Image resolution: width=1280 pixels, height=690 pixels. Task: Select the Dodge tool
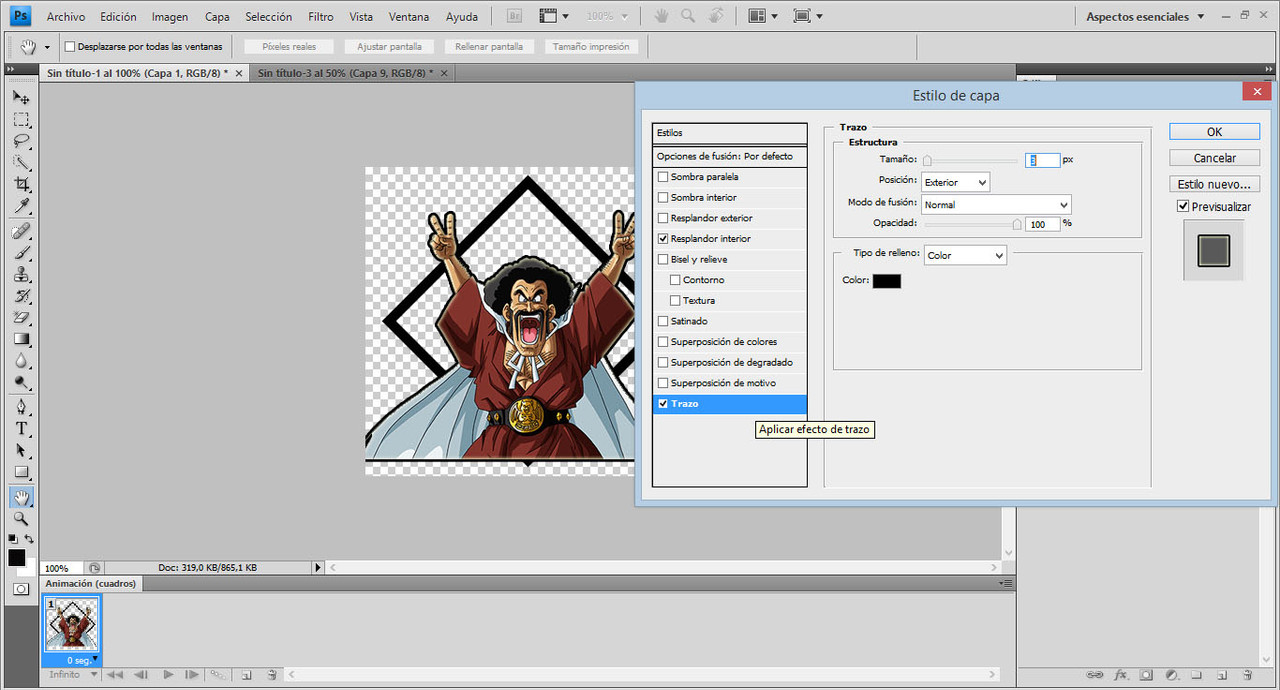coord(21,383)
